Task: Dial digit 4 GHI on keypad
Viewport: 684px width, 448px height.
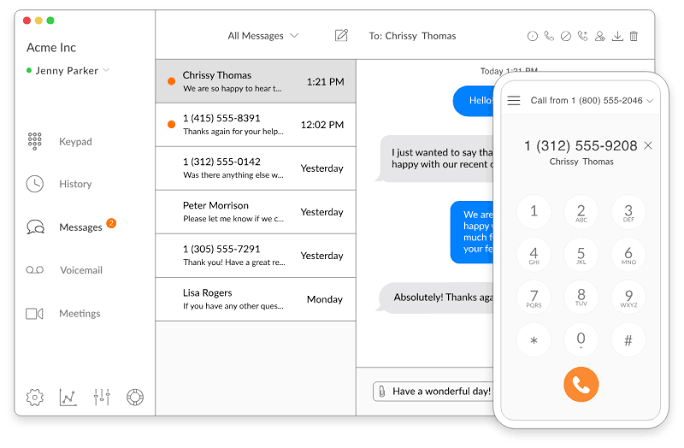Action: click(x=534, y=254)
